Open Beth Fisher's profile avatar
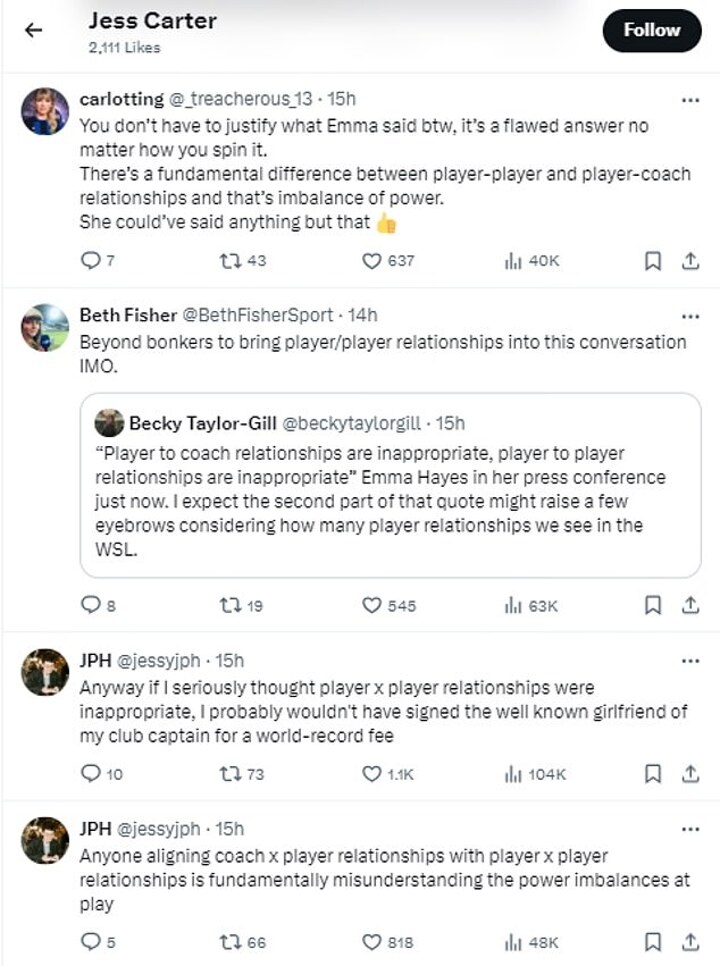Viewport: 720px width, 966px height. tap(44, 327)
